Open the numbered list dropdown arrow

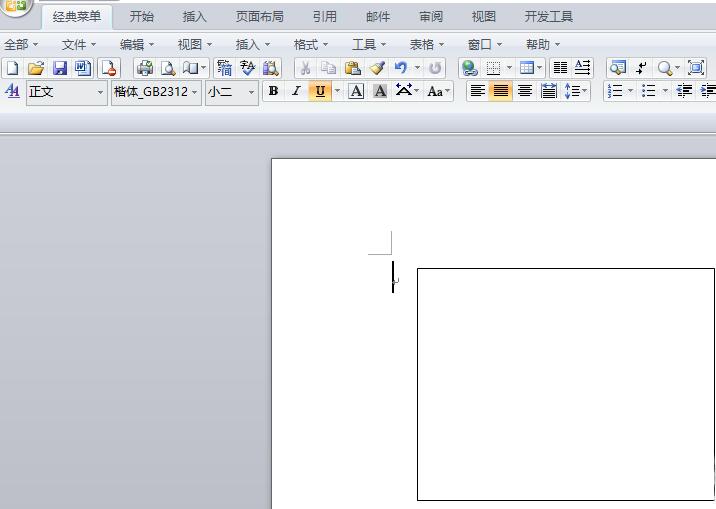click(631, 91)
